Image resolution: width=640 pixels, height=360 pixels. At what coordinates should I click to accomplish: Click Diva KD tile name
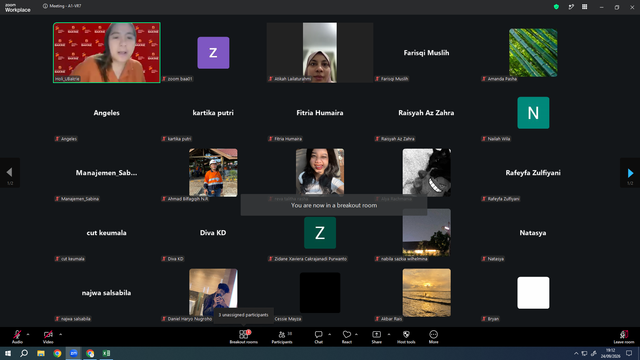213,233
